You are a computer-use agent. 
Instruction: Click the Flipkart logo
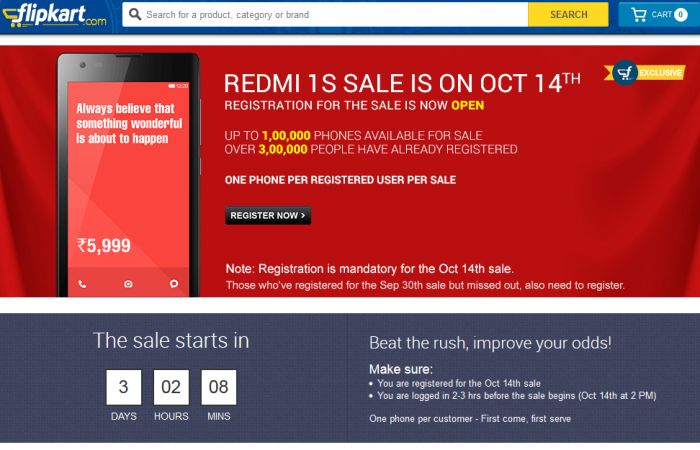click(x=56, y=15)
